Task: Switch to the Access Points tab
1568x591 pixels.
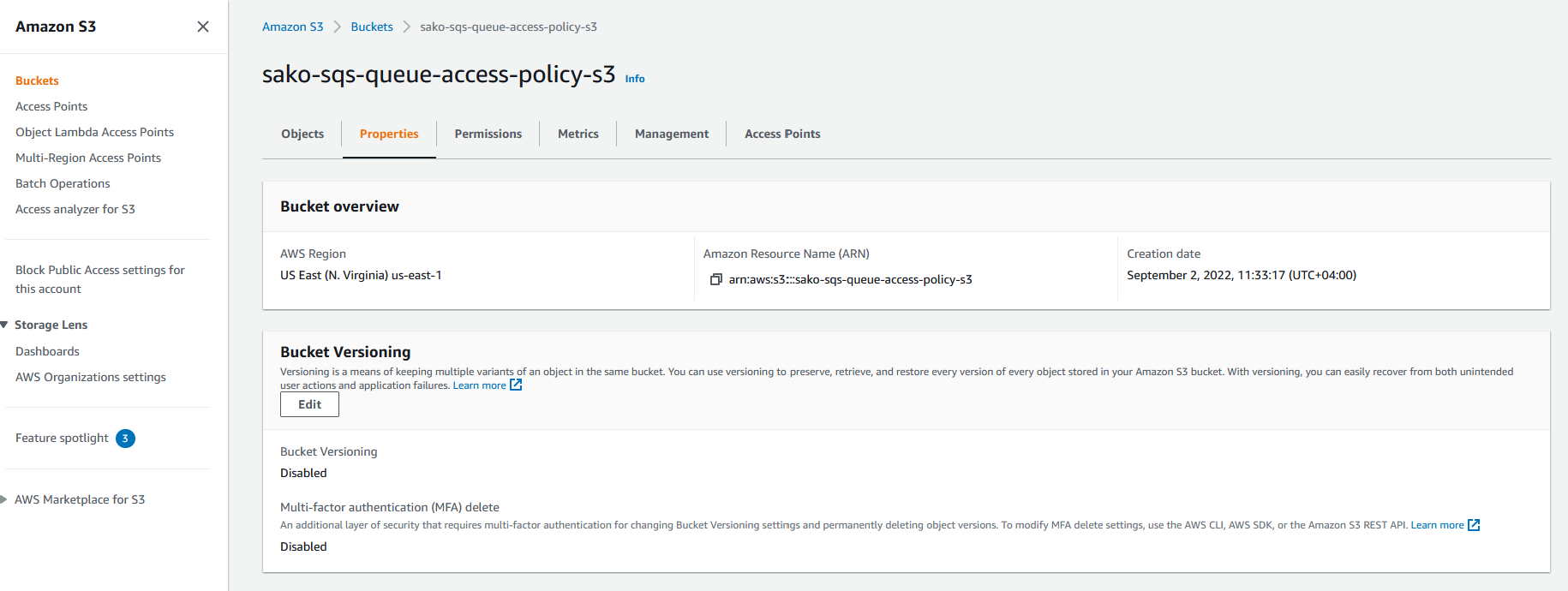Action: [x=782, y=134]
